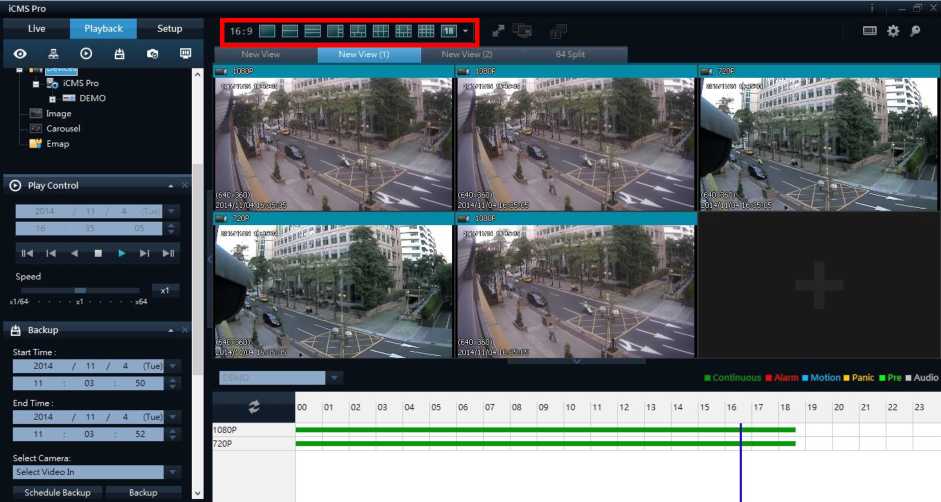Click the Schedule Backup button
The image size is (941, 502).
click(x=57, y=492)
